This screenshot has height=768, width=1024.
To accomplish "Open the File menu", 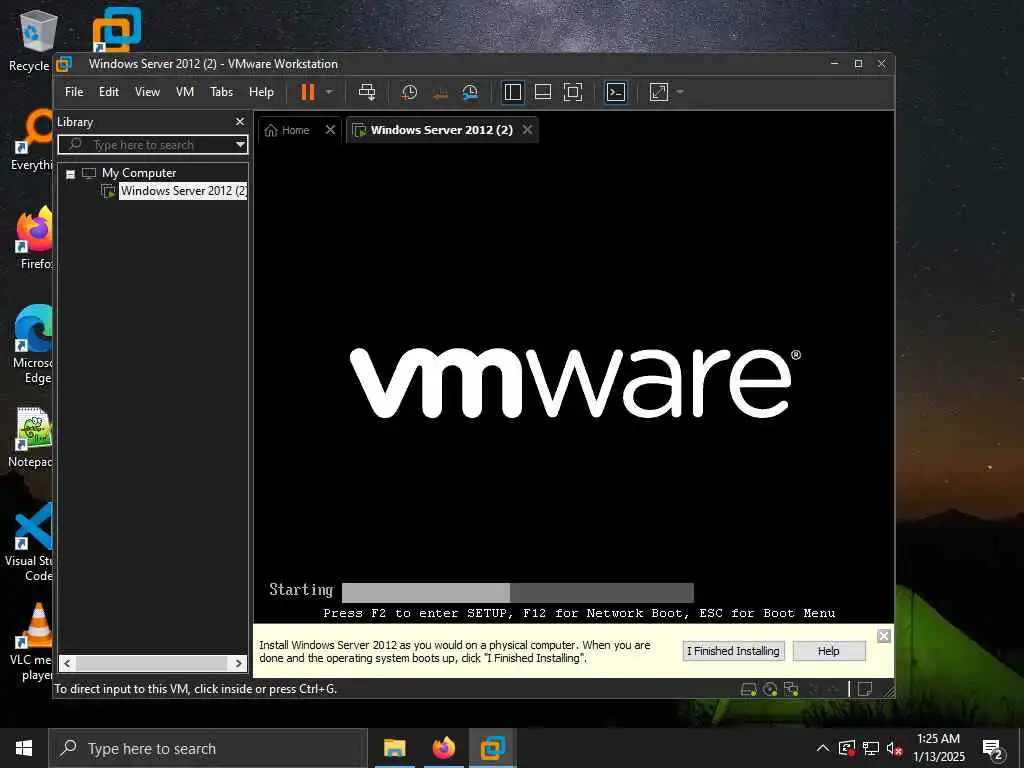I will (74, 92).
